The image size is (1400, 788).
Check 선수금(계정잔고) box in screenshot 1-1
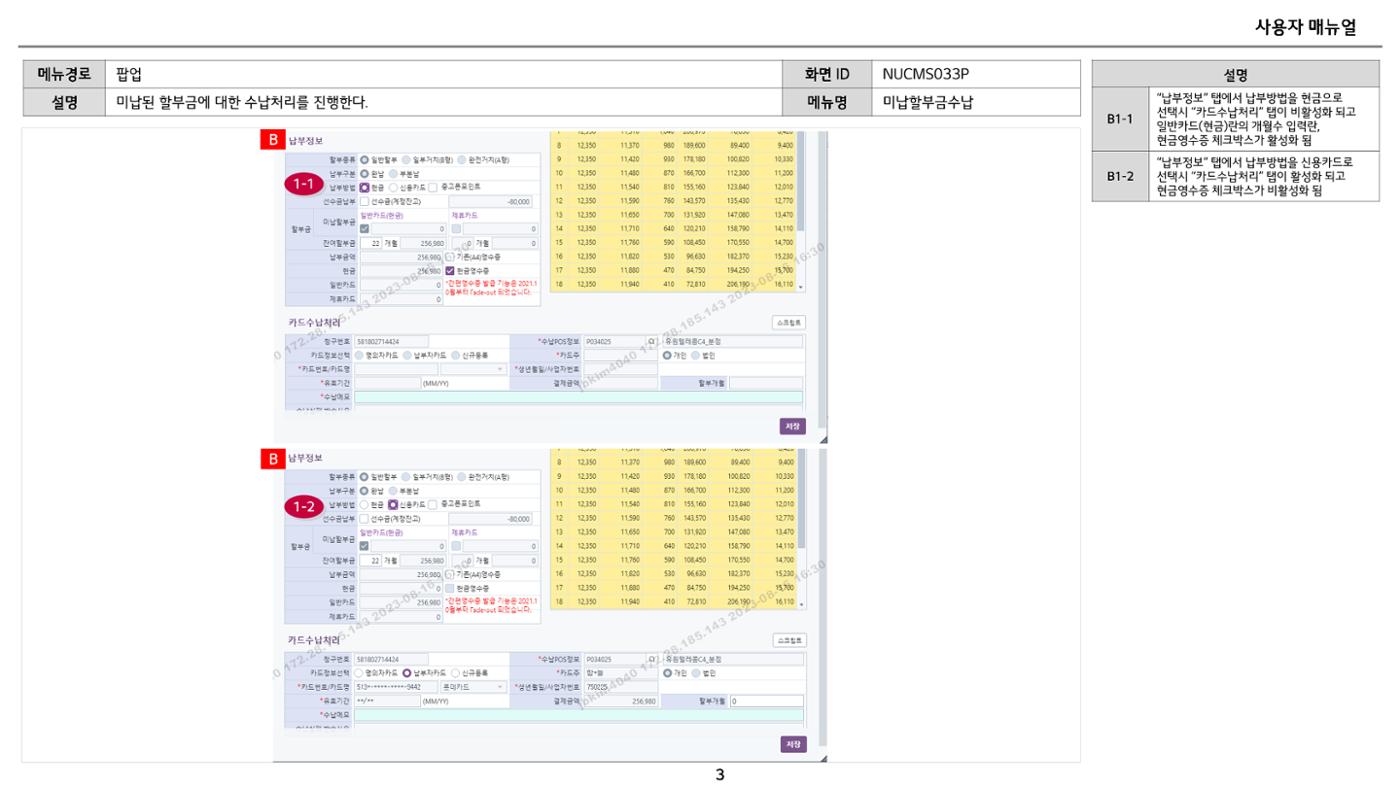[364, 202]
